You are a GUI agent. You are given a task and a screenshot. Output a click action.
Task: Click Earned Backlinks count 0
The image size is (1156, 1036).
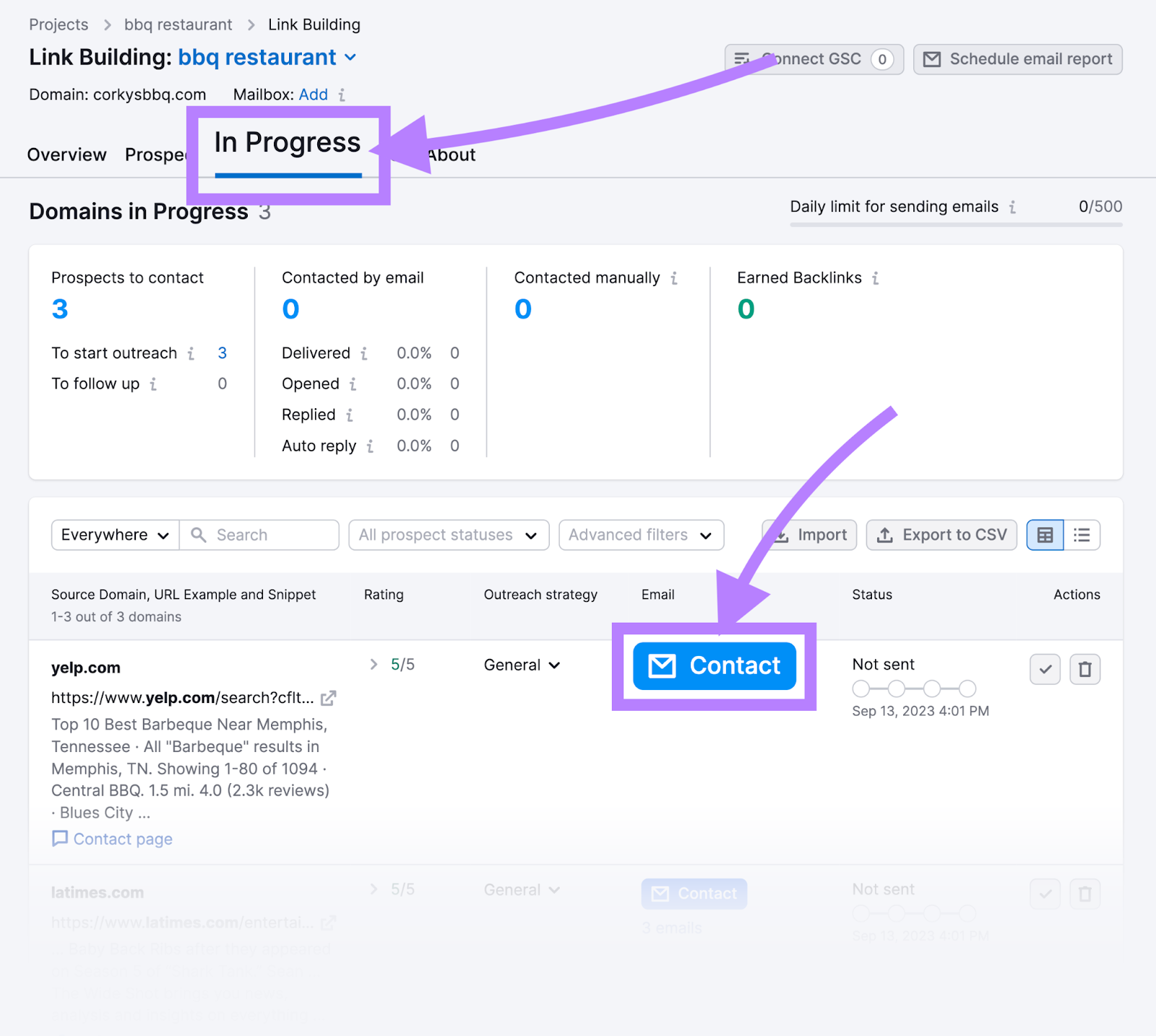746,309
